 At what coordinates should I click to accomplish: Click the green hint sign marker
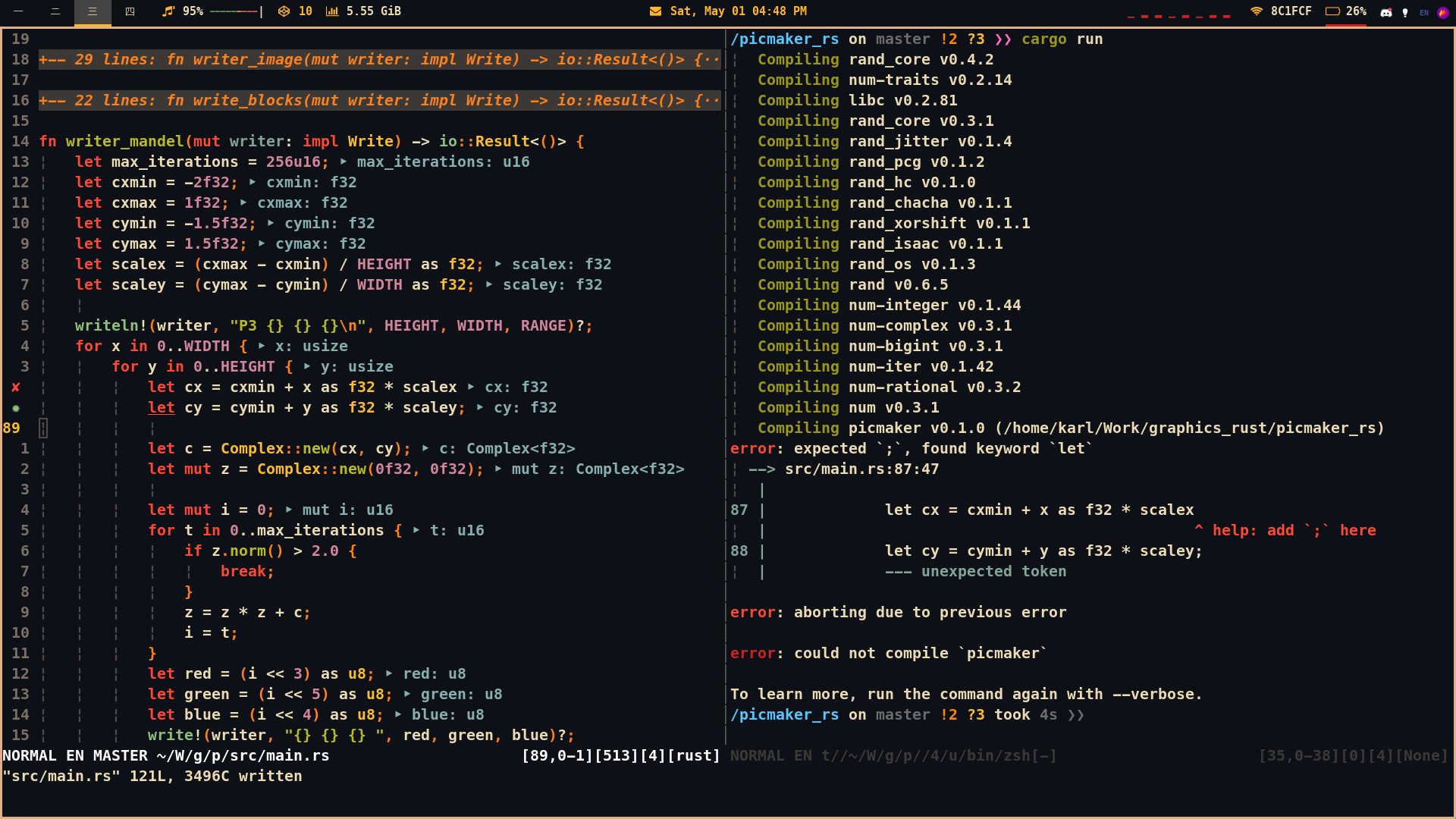(x=15, y=408)
